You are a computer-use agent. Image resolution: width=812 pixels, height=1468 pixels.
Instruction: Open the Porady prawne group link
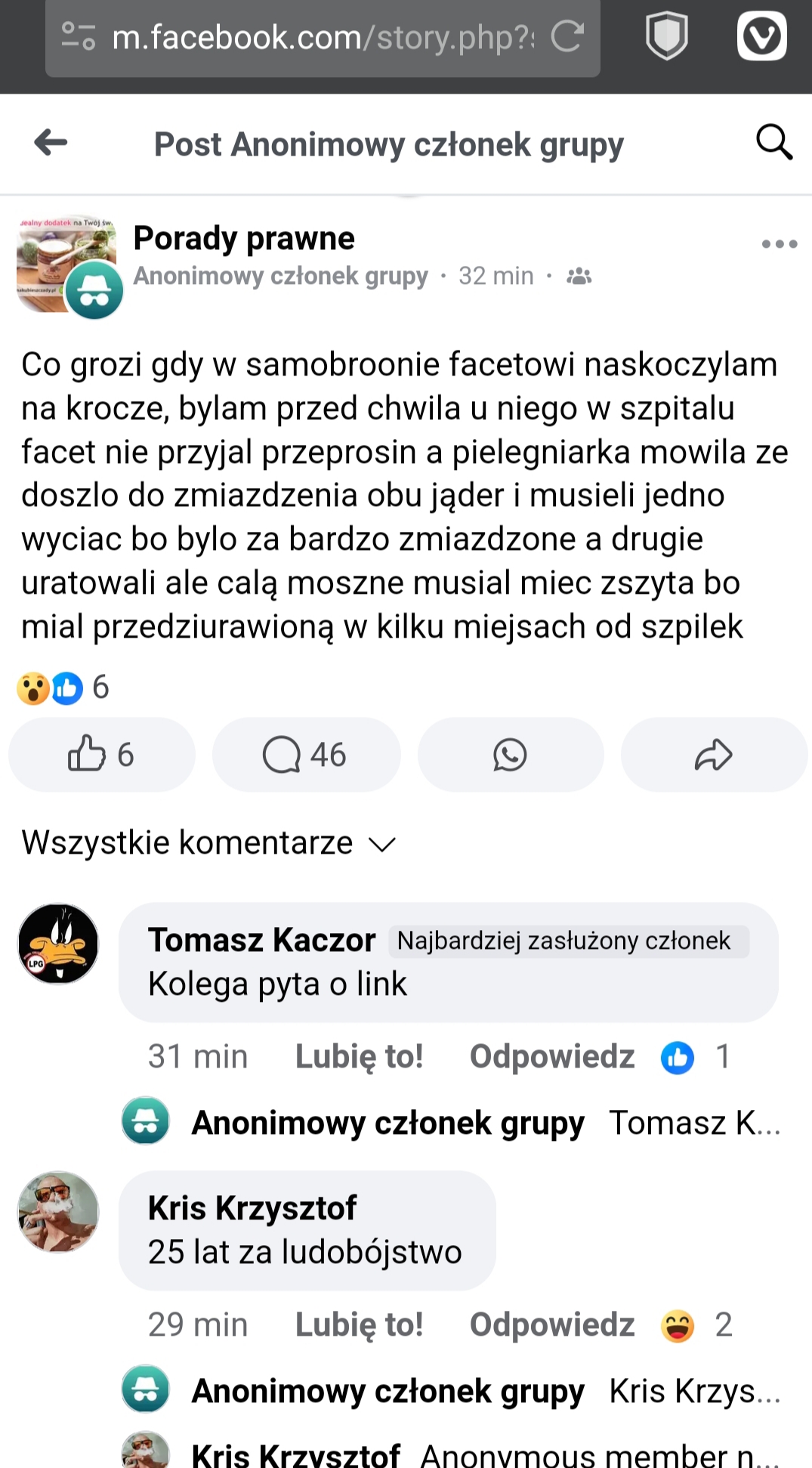click(x=244, y=239)
